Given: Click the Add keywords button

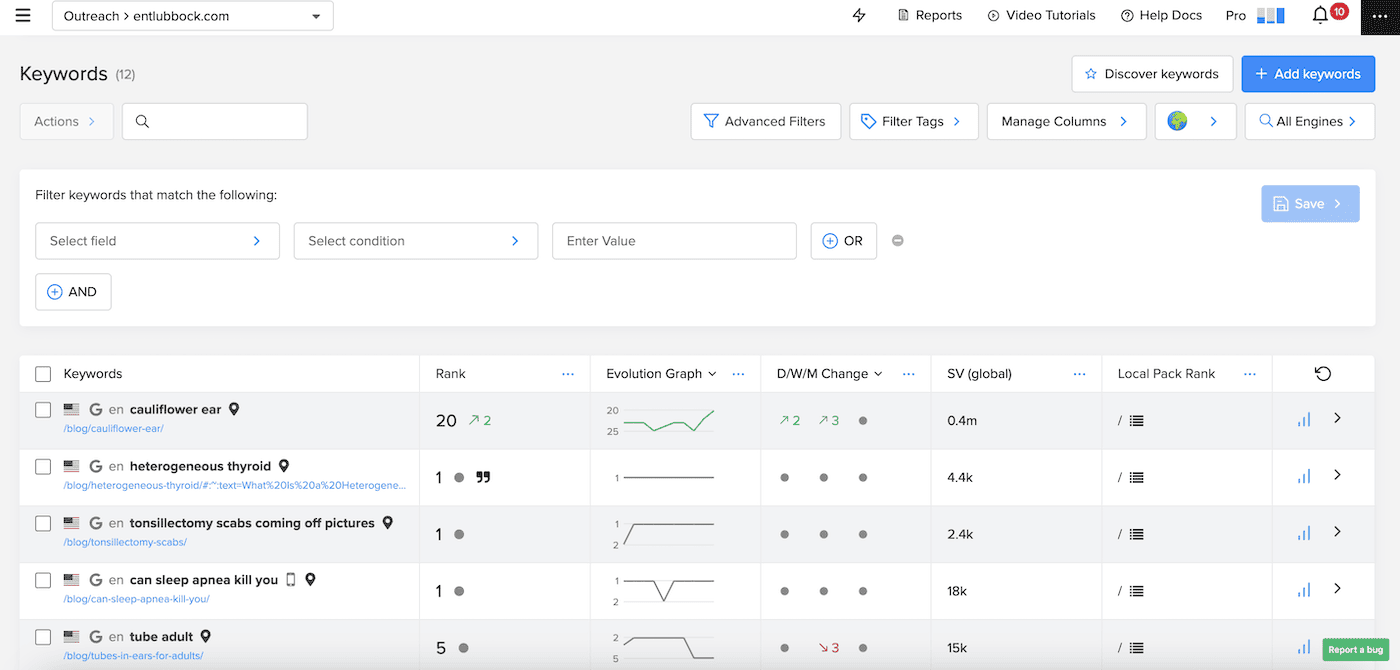Looking at the screenshot, I should (x=1308, y=74).
